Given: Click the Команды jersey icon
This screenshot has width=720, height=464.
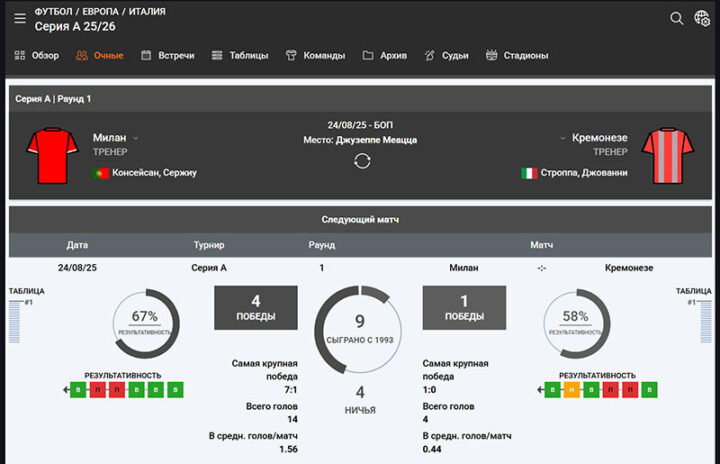Looking at the screenshot, I should pos(291,55).
